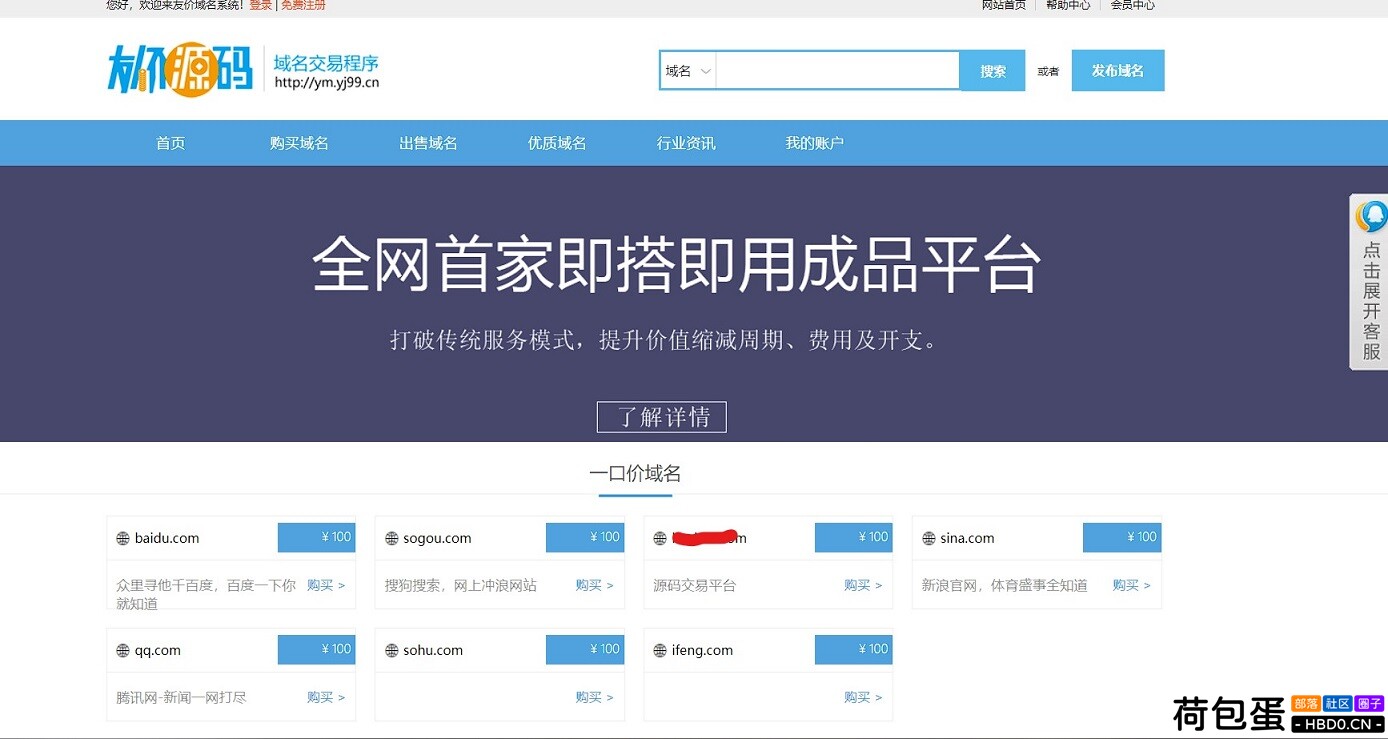1388x739 pixels.
Task: Click the 友价源码 site logo
Action: [181, 69]
